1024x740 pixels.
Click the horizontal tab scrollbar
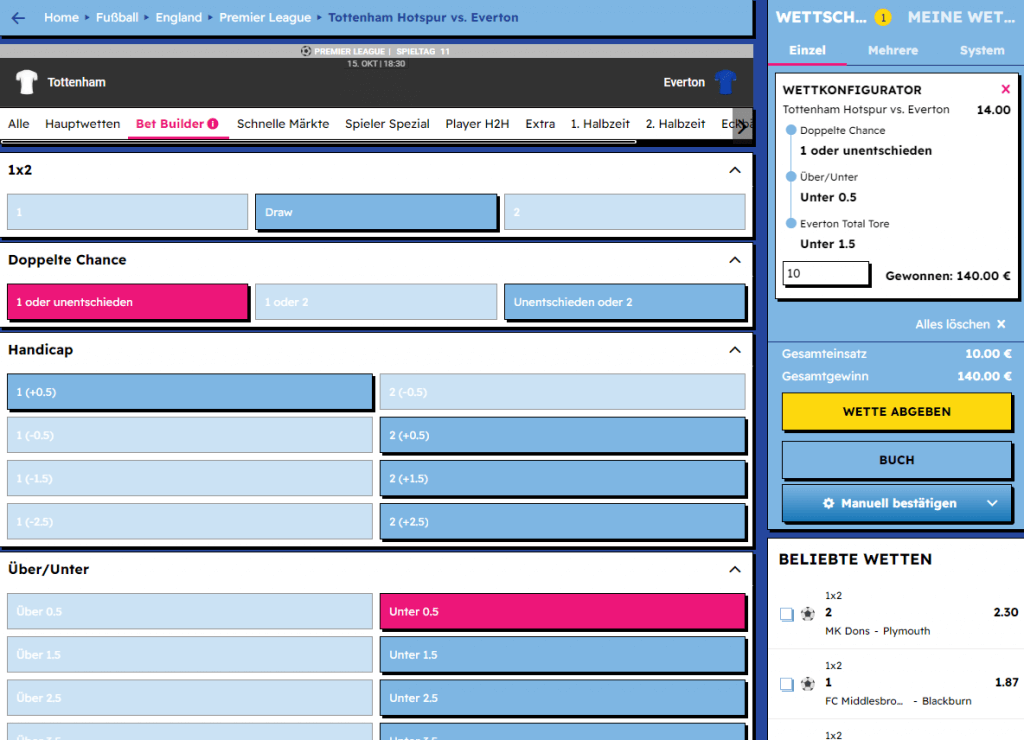[x=319, y=141]
